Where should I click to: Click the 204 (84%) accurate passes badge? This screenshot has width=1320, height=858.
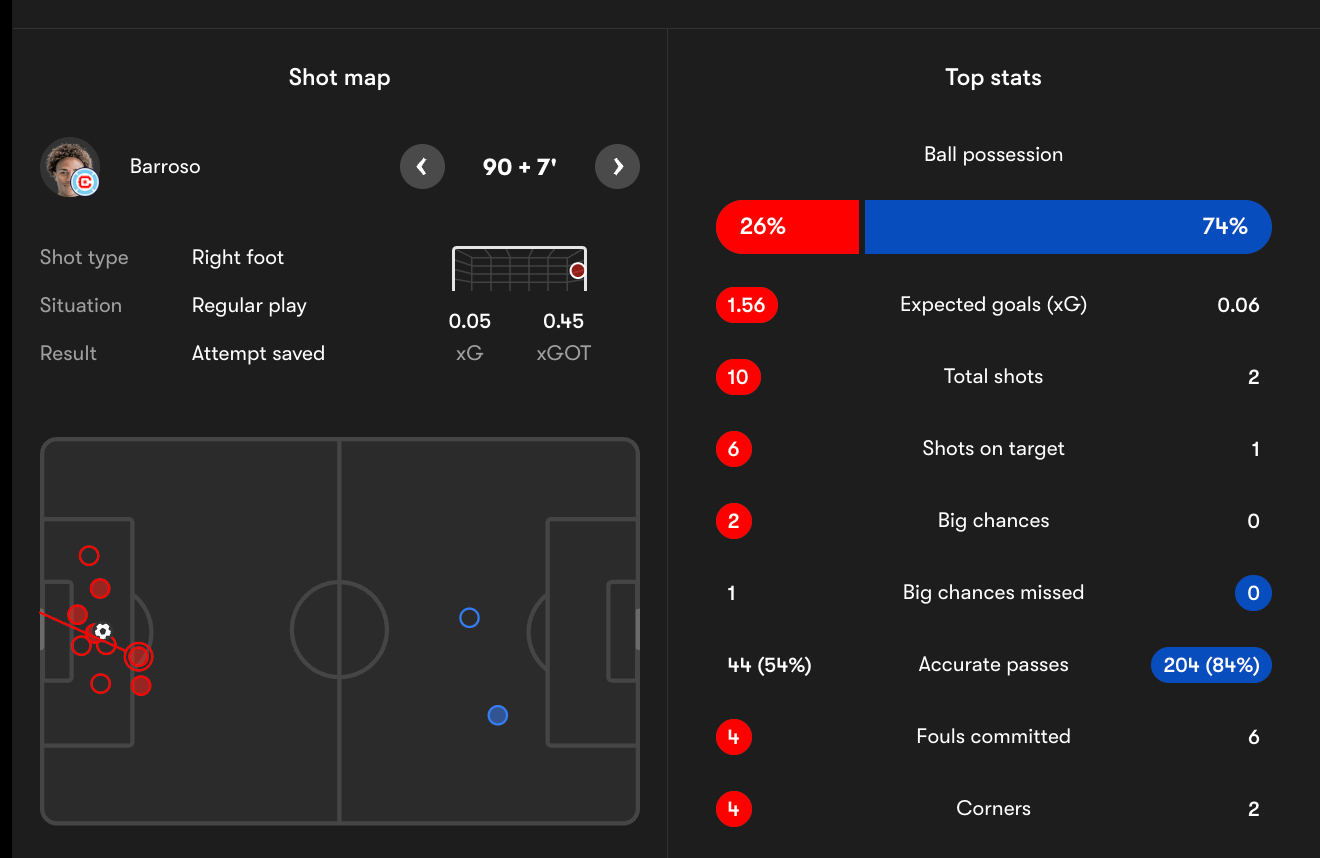1210,665
